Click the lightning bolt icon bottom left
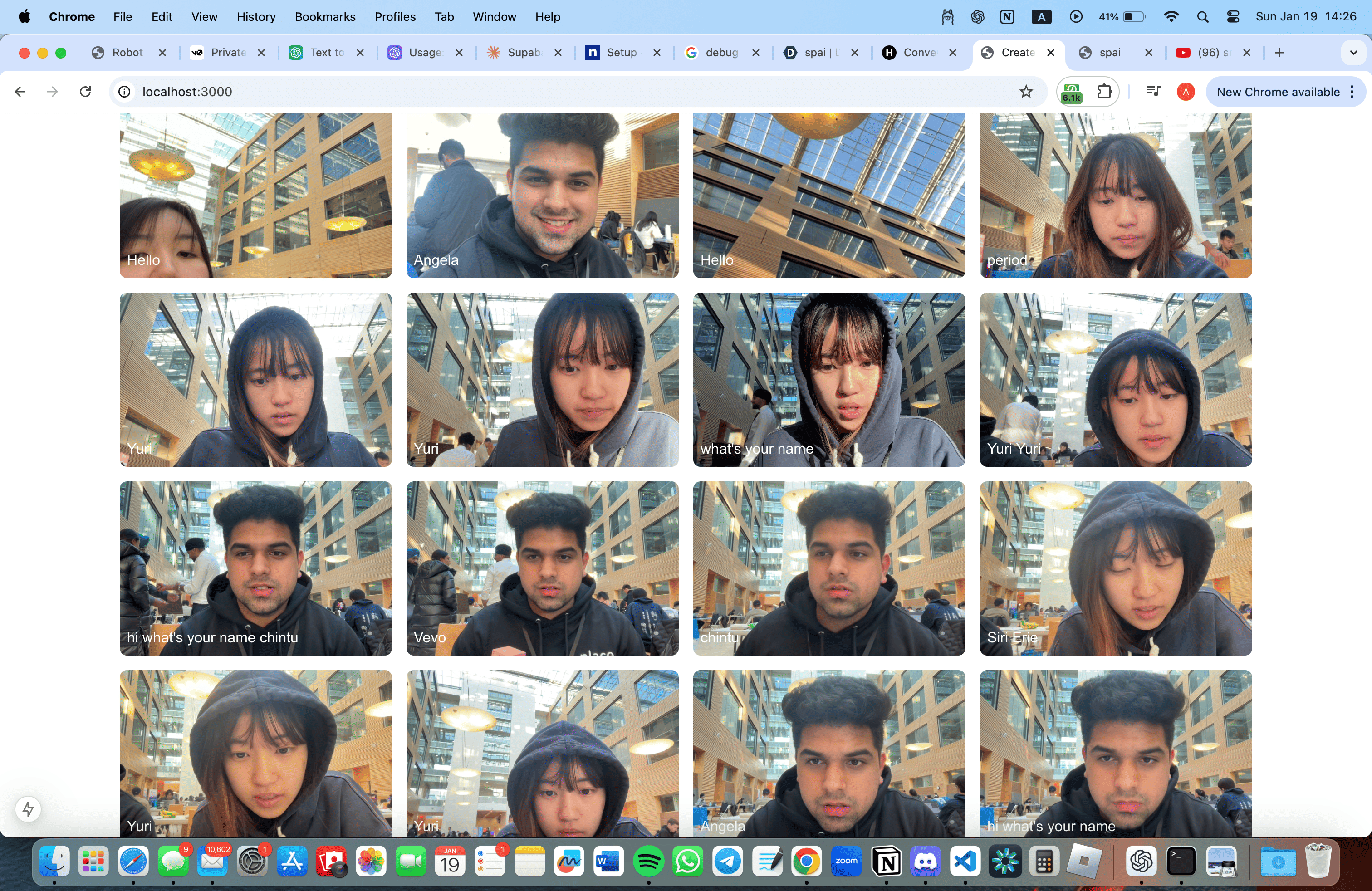Viewport: 1372px width, 891px height. click(x=28, y=810)
